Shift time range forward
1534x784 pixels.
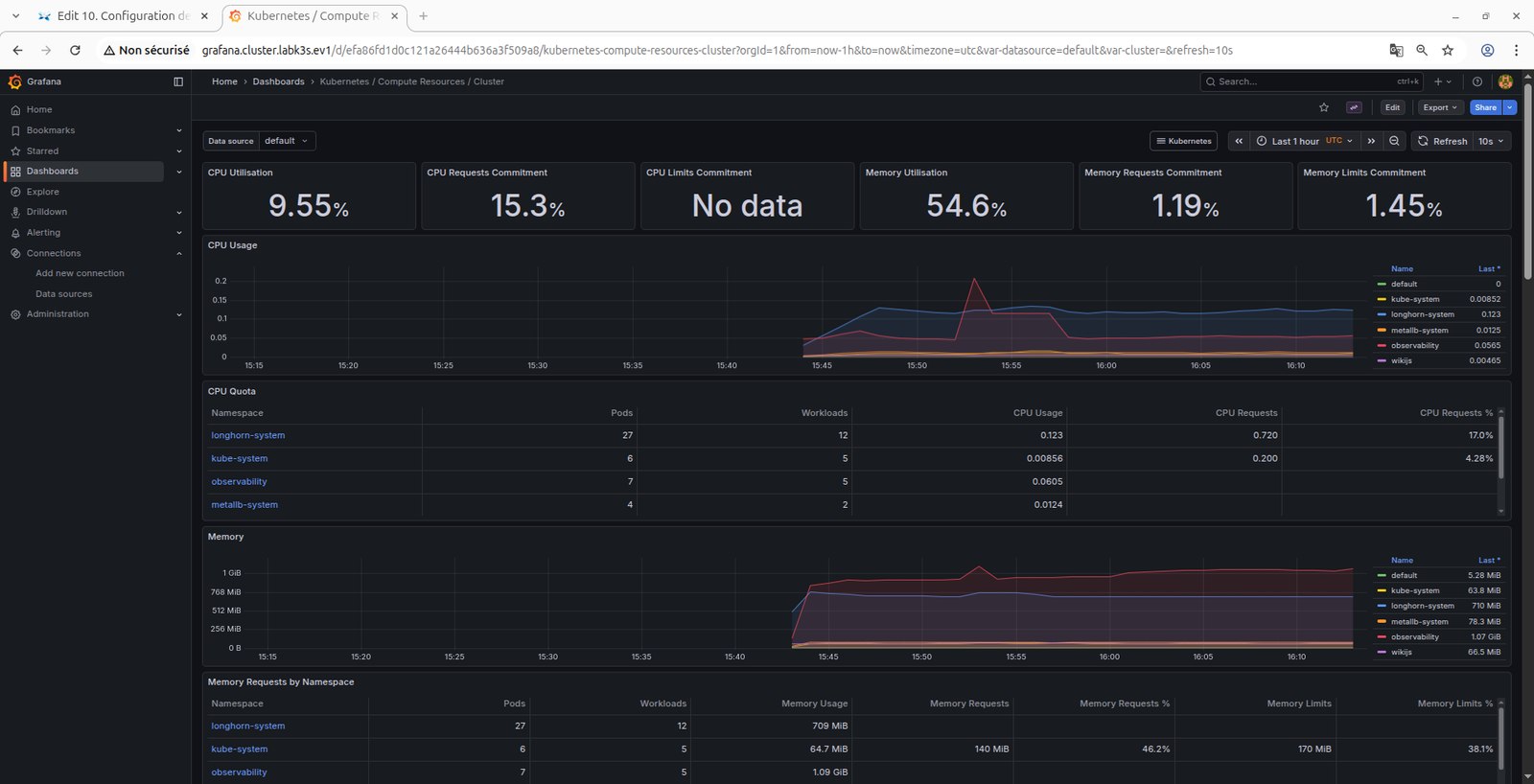1371,141
